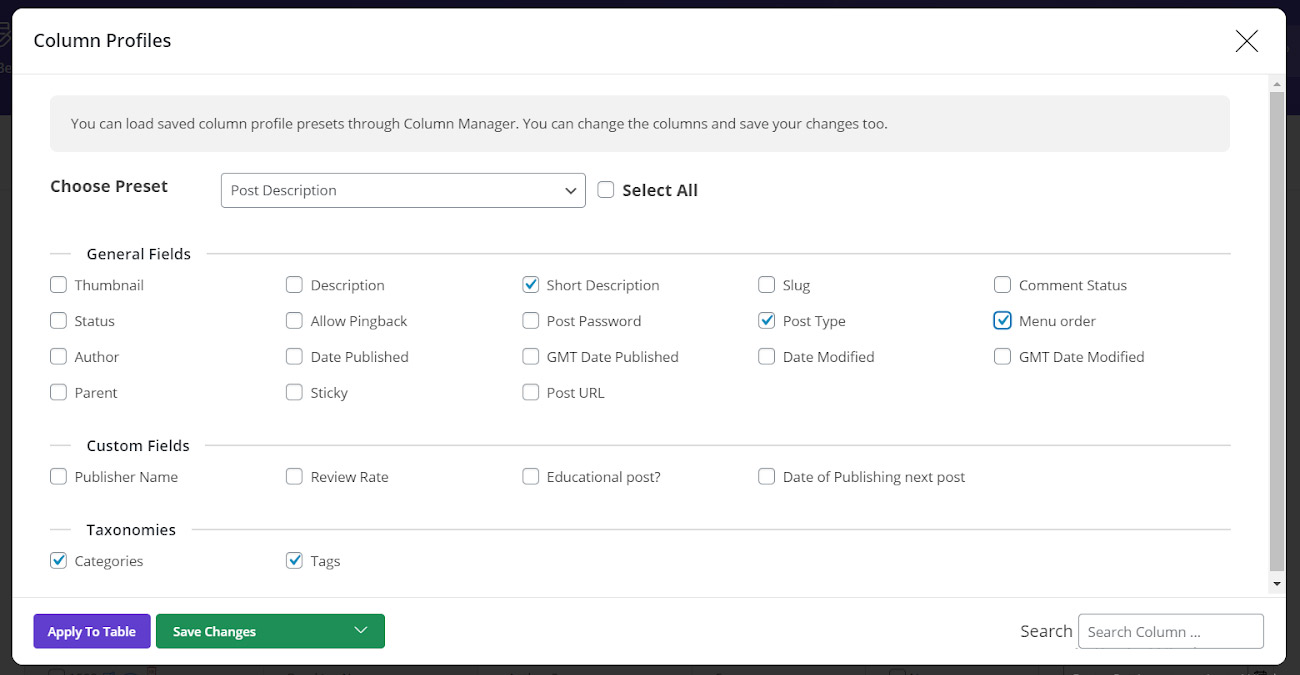Viewport: 1300px width, 675px height.
Task: Click the column preset info message
Action: pos(640,124)
